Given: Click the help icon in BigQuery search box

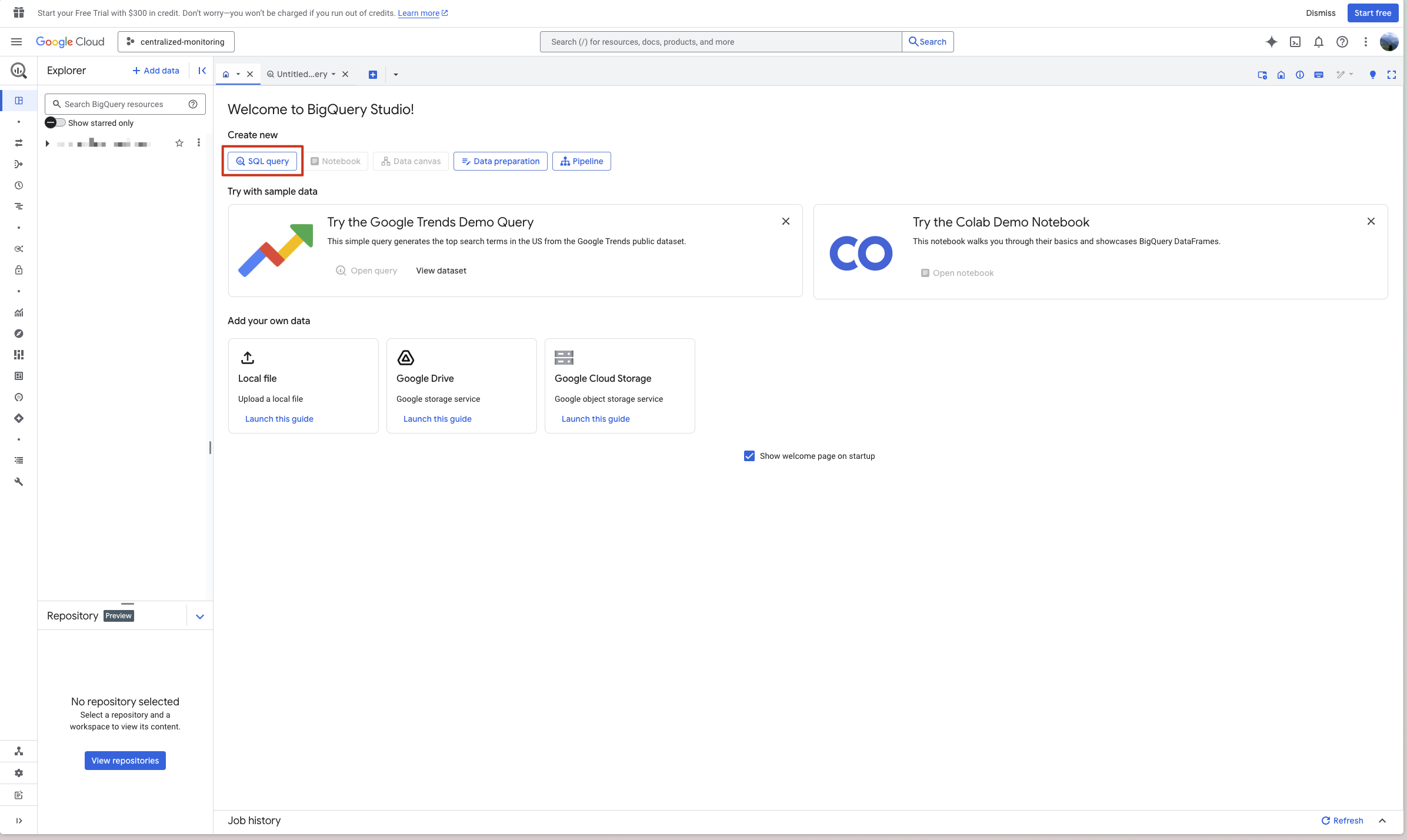Looking at the screenshot, I should coord(193,104).
